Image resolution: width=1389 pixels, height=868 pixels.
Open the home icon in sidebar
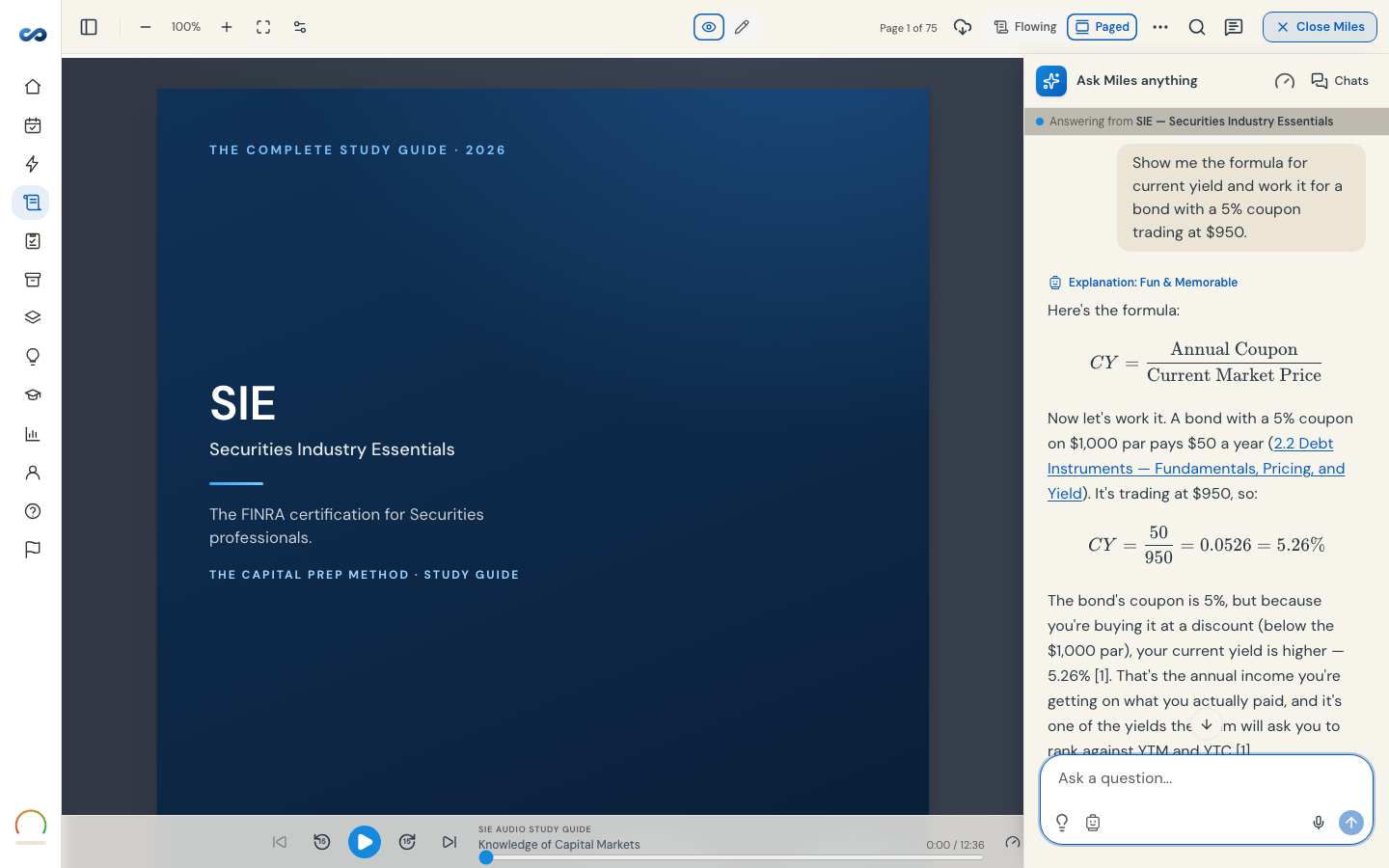(32, 87)
